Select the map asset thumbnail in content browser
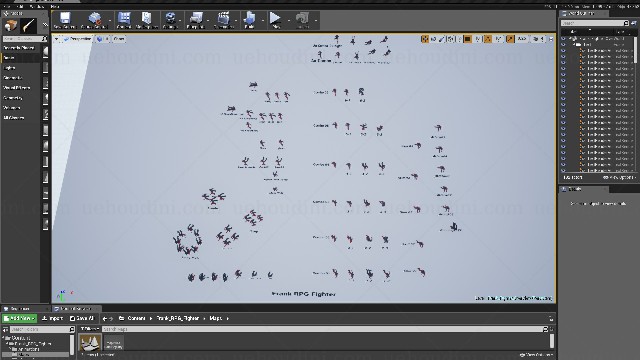The height and width of the screenshot is (360, 640). (x=90, y=343)
